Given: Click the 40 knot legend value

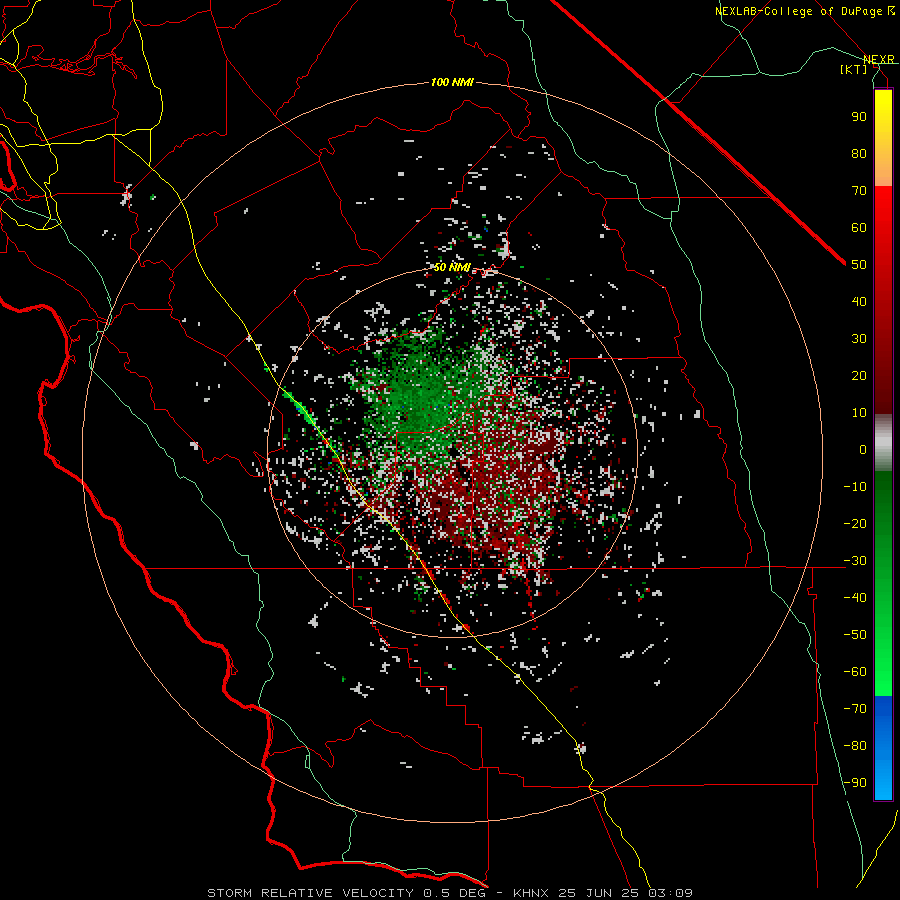Looking at the screenshot, I should [x=859, y=301].
